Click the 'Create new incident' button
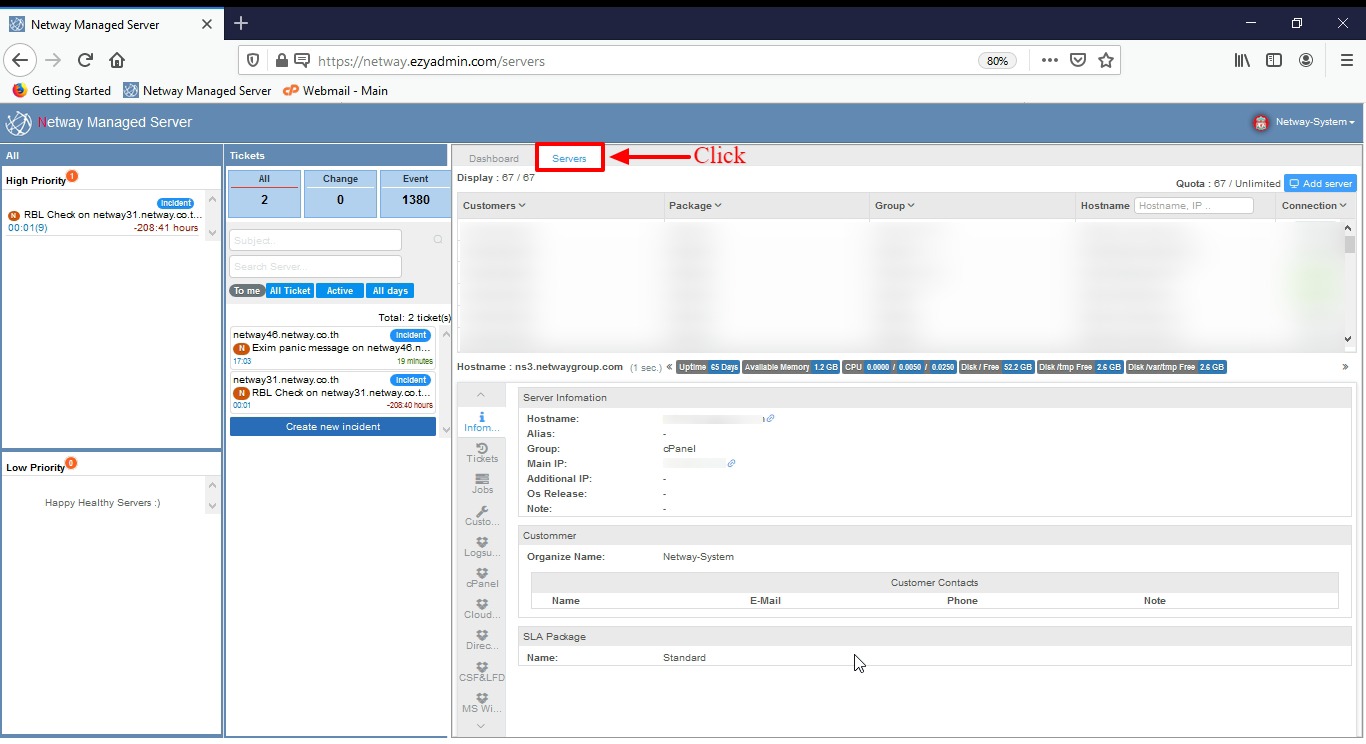This screenshot has width=1366, height=744. coord(333,427)
